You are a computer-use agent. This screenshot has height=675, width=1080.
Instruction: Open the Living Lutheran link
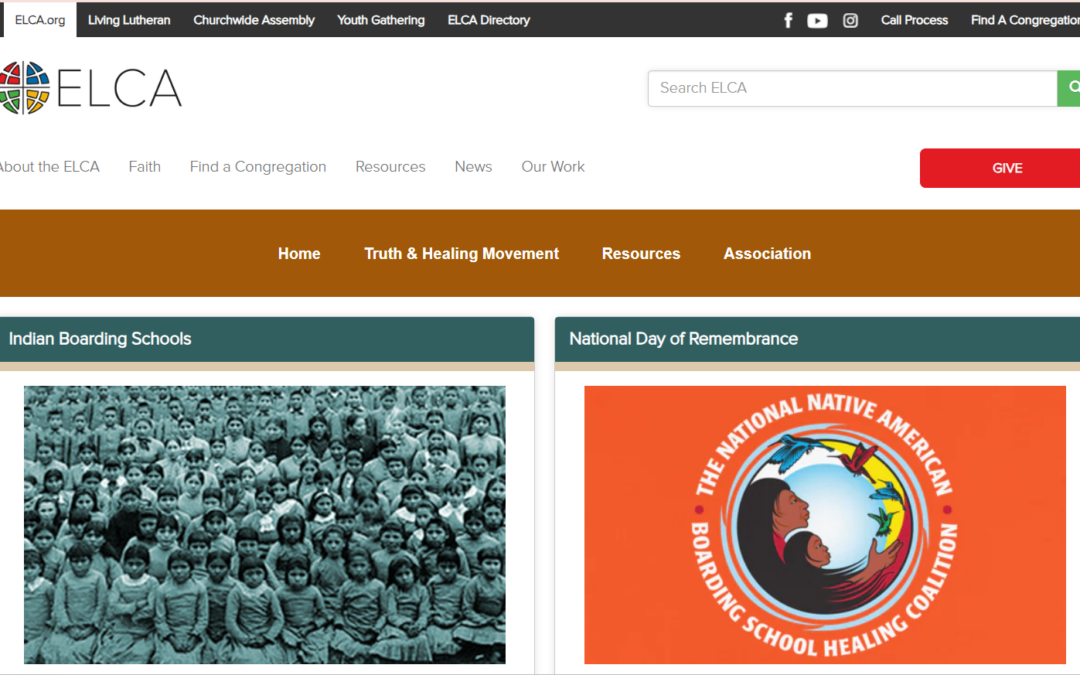(129, 20)
